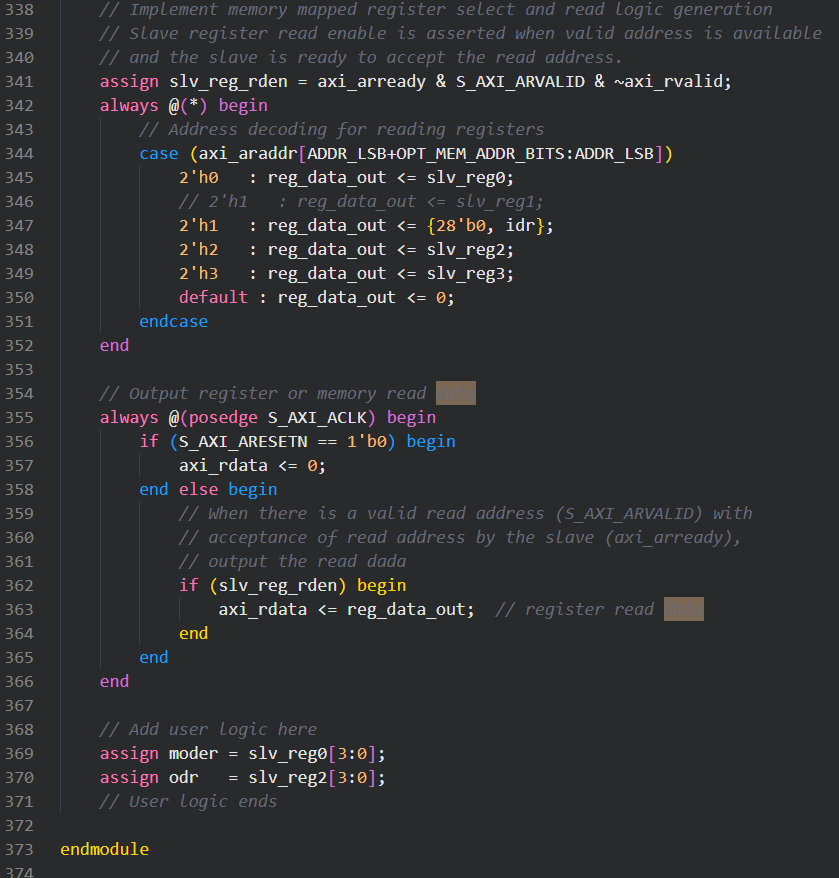
Task: Click line number 341 in the gutter
Action: point(20,81)
